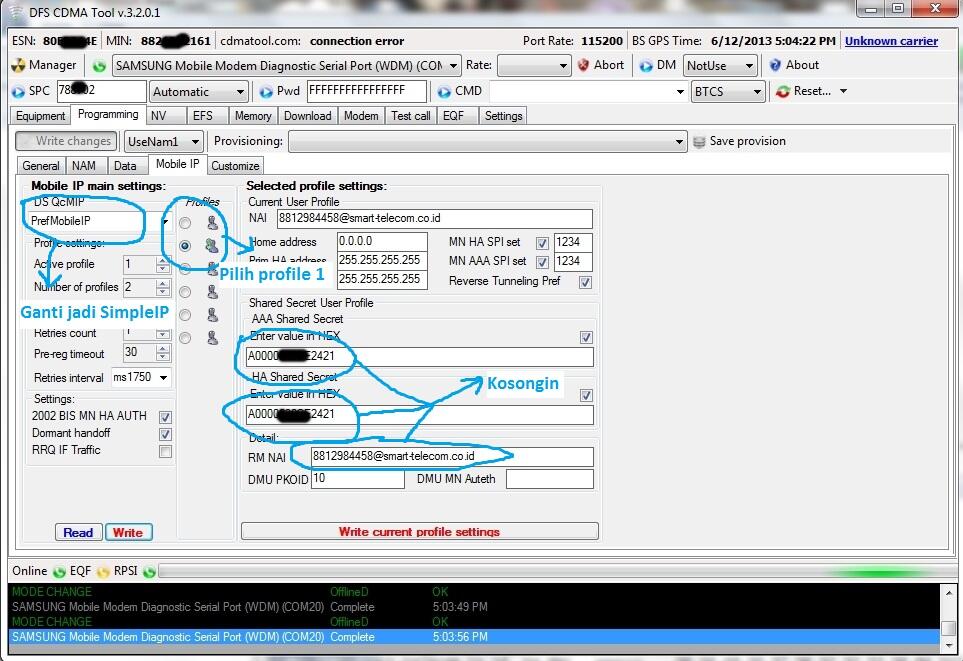The height and width of the screenshot is (661, 963).
Task: Uncheck Reverse Tunneling Pref
Action: click(585, 282)
